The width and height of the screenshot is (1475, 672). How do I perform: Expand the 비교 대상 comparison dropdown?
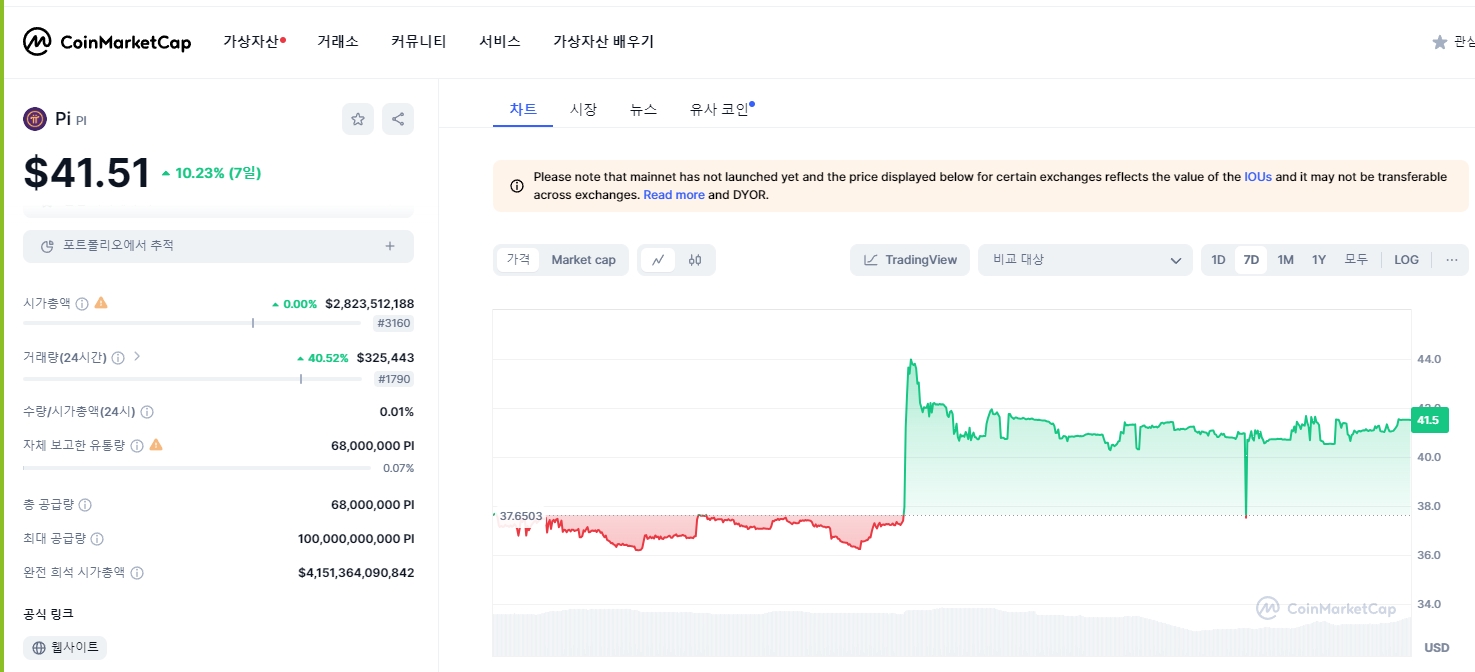coord(1085,259)
